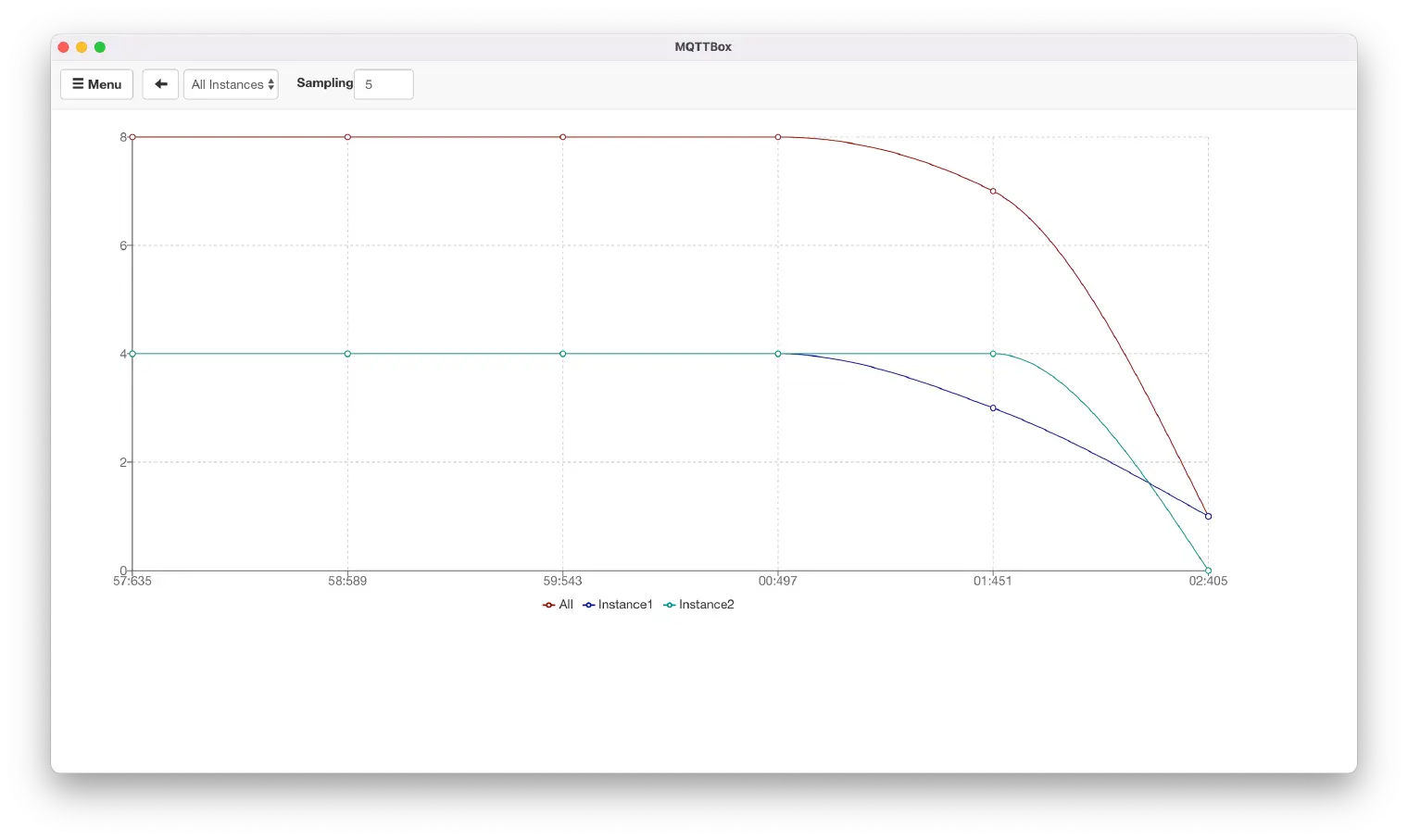The height and width of the screenshot is (840, 1408).
Task: Click red All point at 00:497
Action: click(778, 137)
